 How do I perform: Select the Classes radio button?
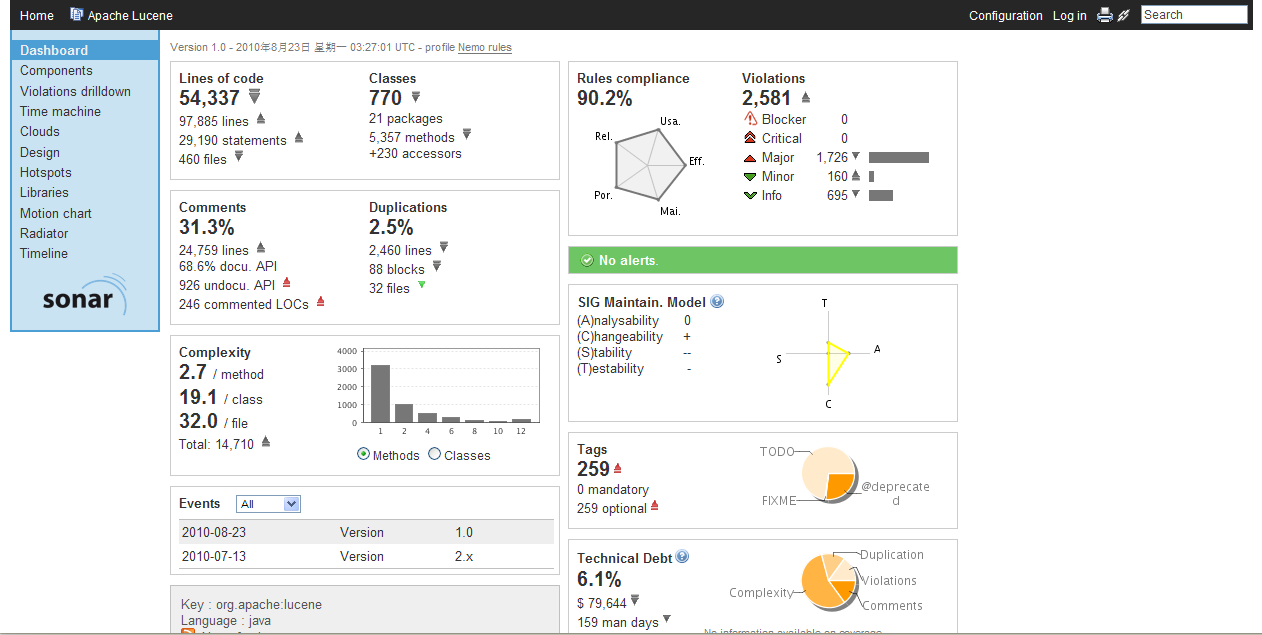(x=434, y=455)
